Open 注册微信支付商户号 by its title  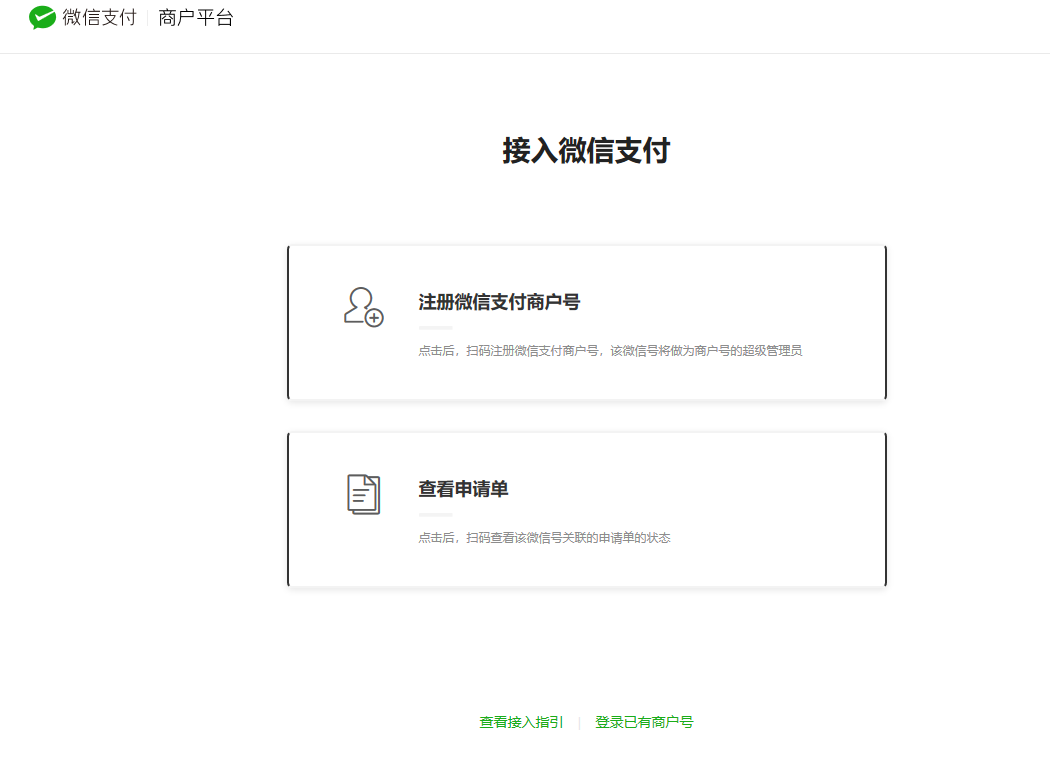pyautogui.click(x=499, y=302)
